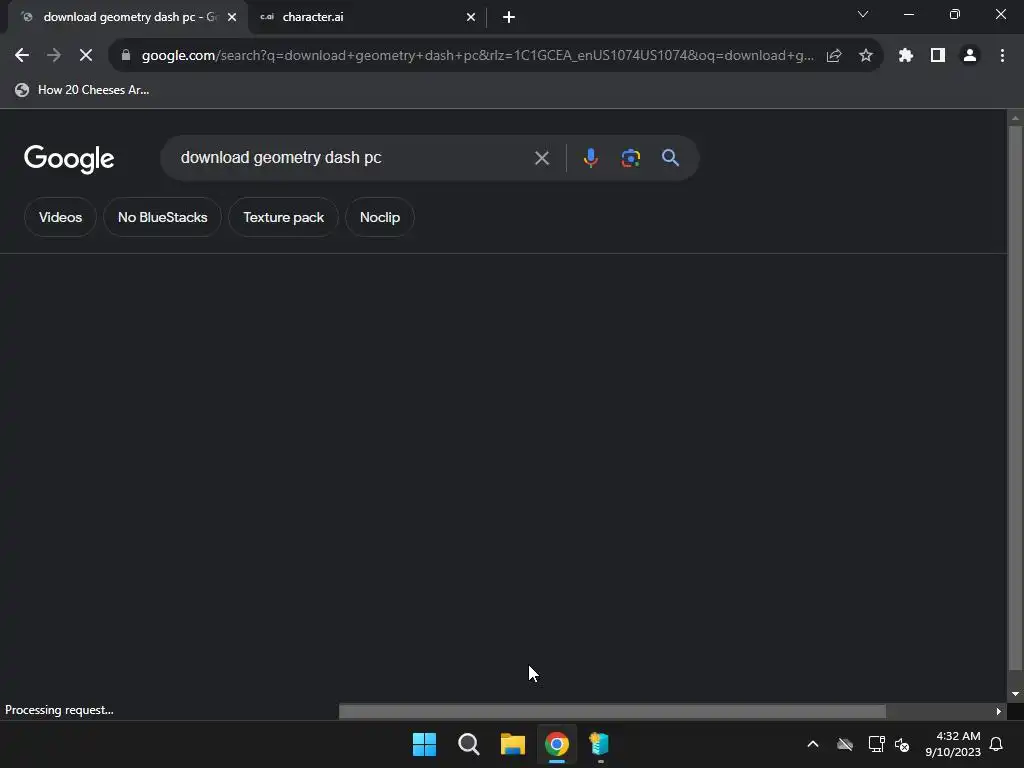Select the No BlueStacks filter chip
The width and height of the screenshot is (1024, 768).
coord(163,217)
